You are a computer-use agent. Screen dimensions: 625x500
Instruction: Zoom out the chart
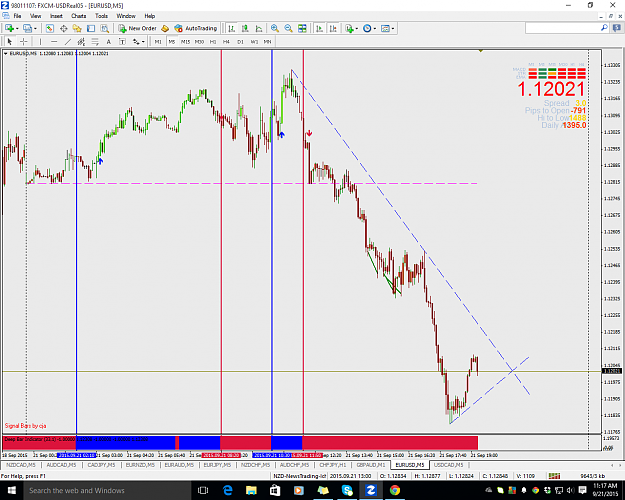coord(288,28)
